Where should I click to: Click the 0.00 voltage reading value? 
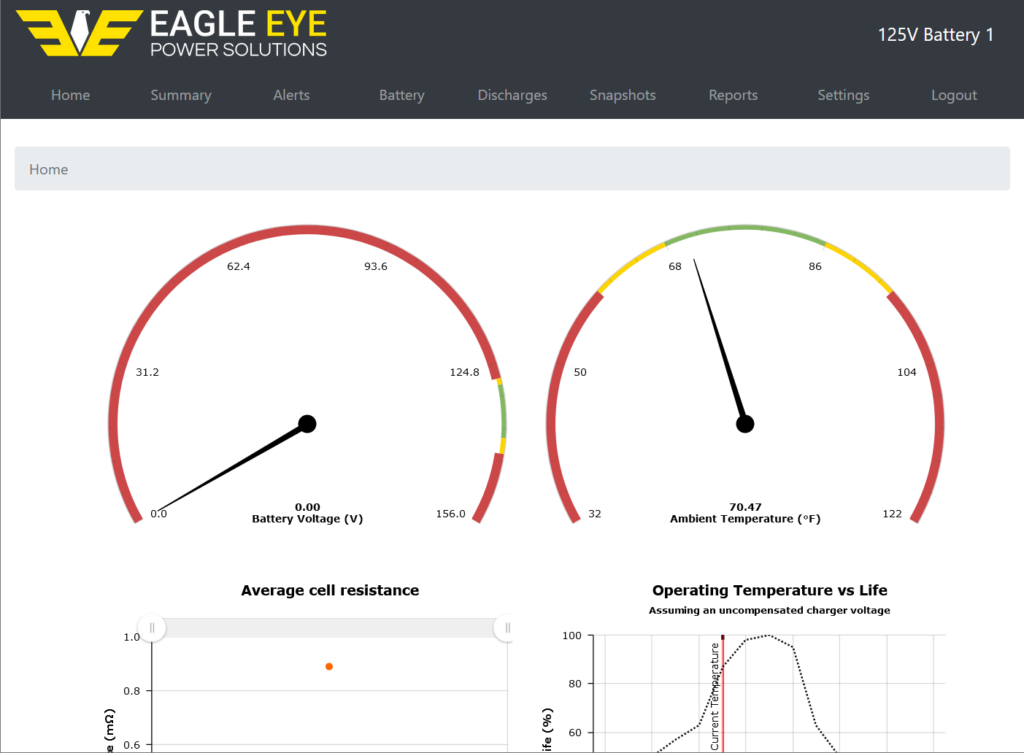[308, 507]
